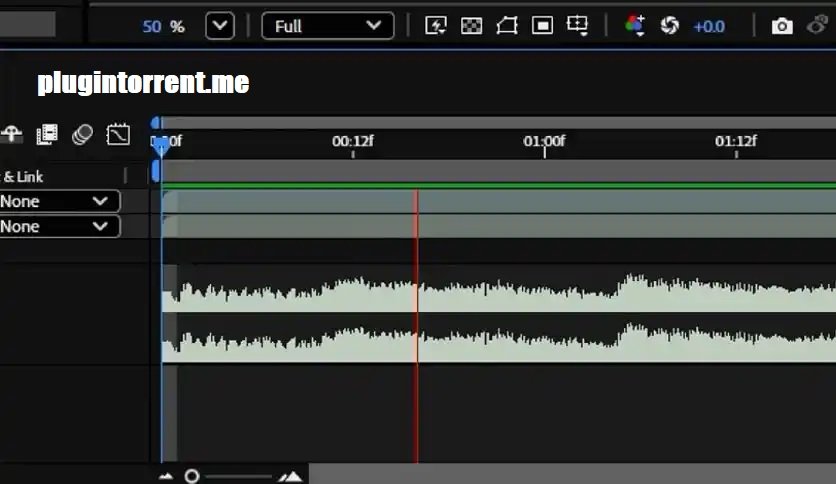836x484 pixels.
Task: Select the first layer bar in timeline
Action: [499, 201]
